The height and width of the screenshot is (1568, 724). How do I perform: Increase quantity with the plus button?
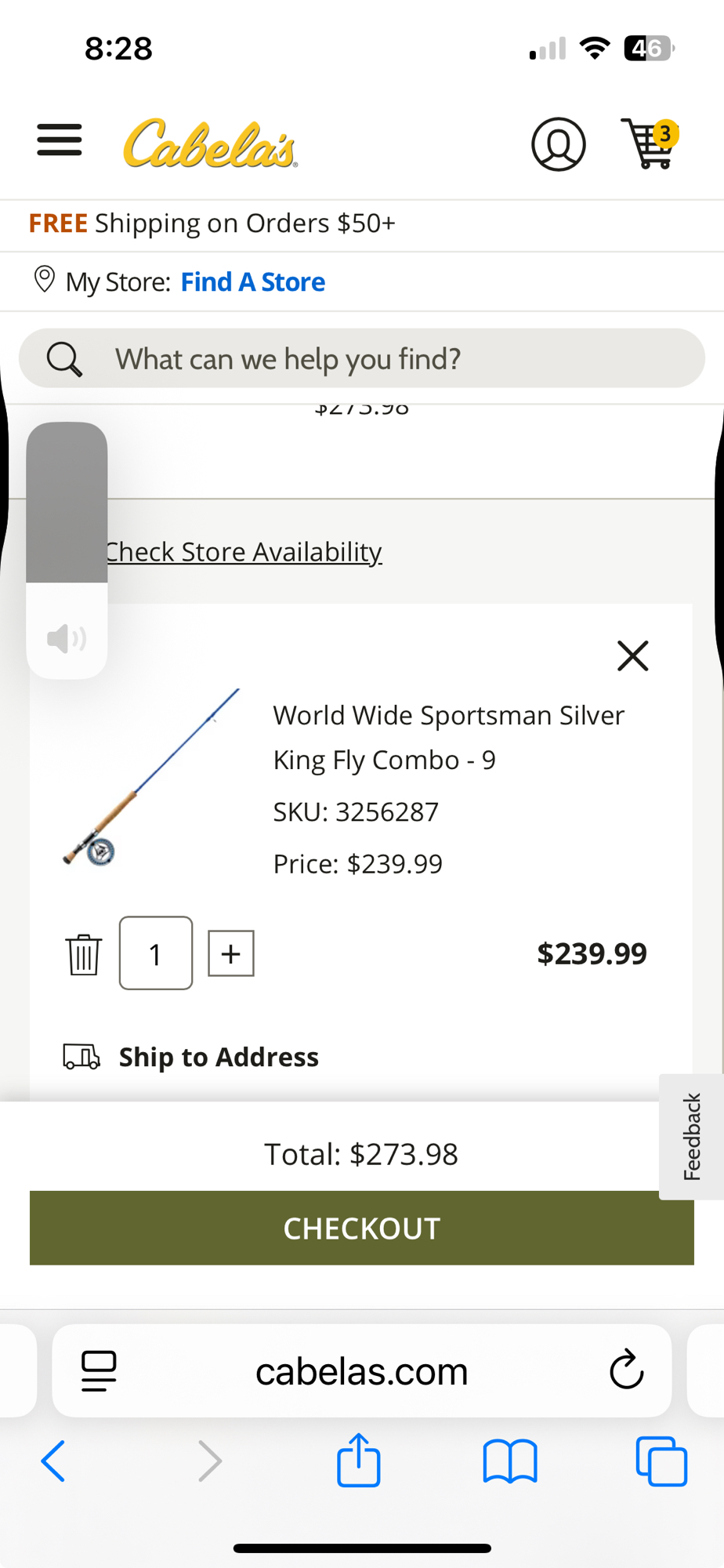[231, 954]
